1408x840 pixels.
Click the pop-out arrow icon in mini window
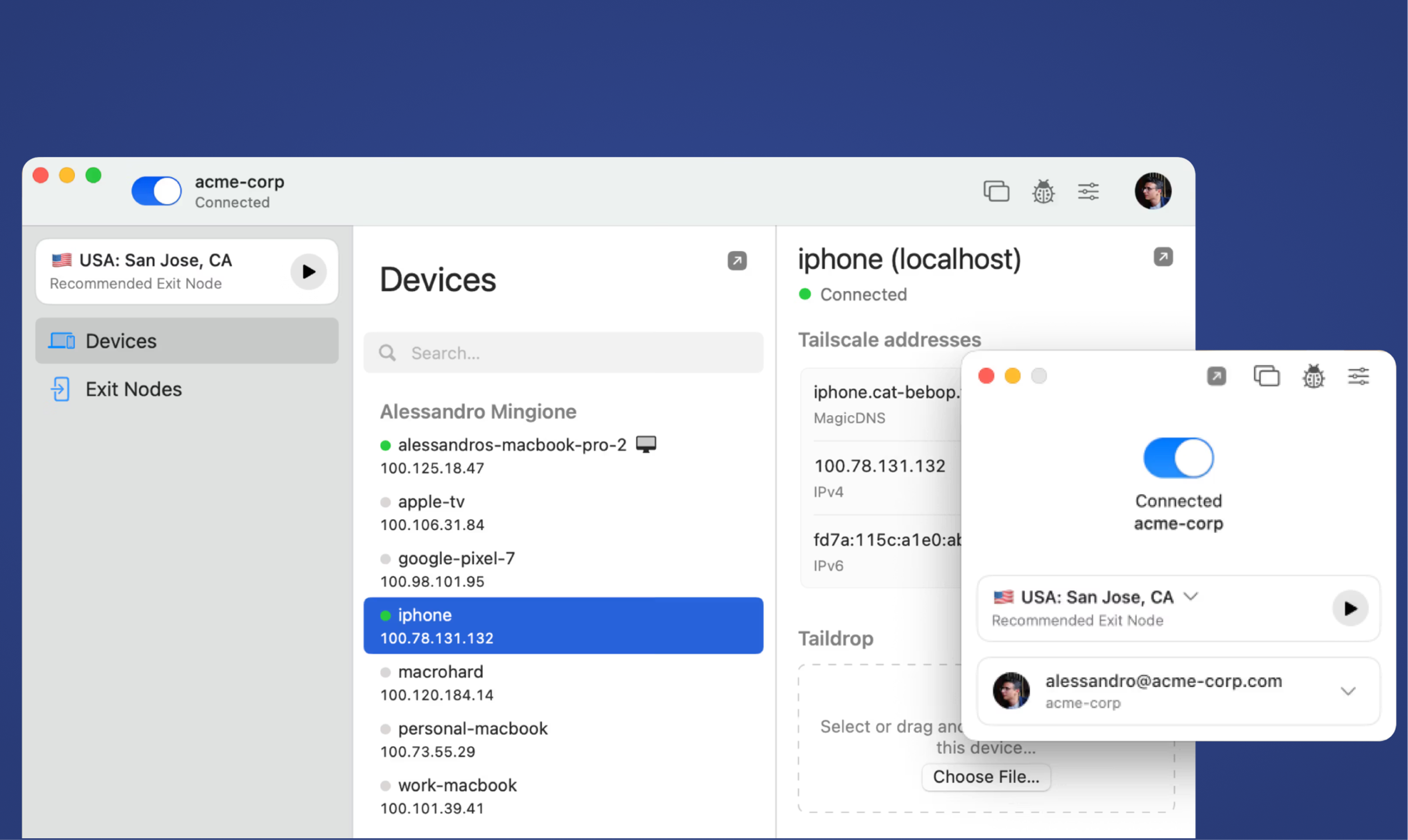[1216, 376]
